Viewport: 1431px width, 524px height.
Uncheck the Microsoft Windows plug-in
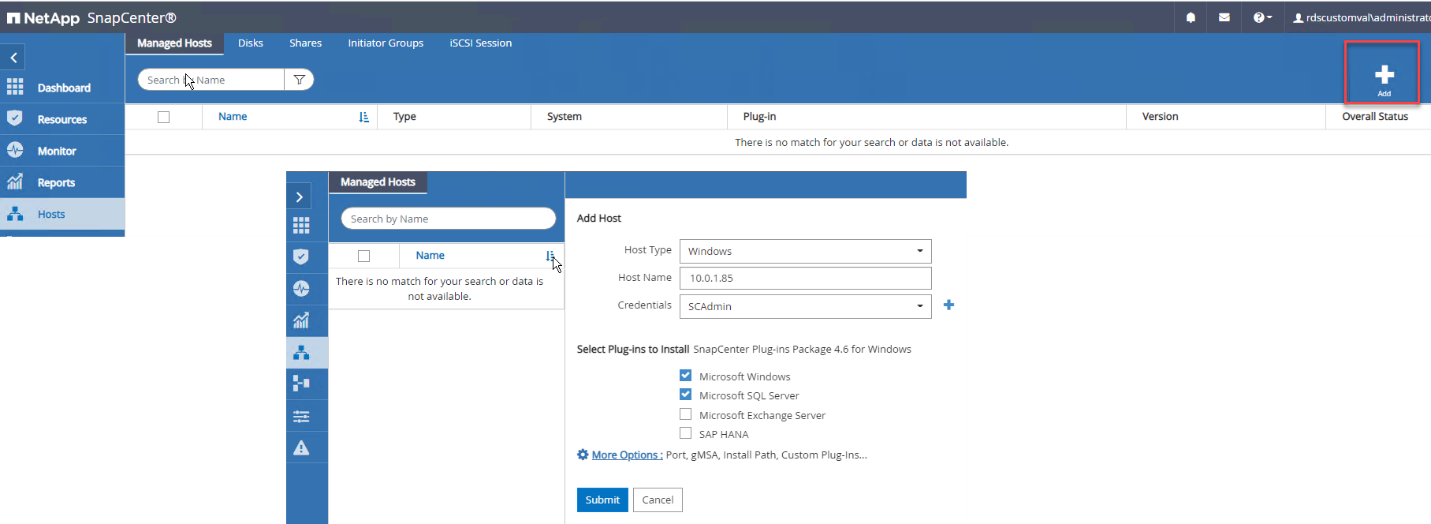pyautogui.click(x=685, y=376)
